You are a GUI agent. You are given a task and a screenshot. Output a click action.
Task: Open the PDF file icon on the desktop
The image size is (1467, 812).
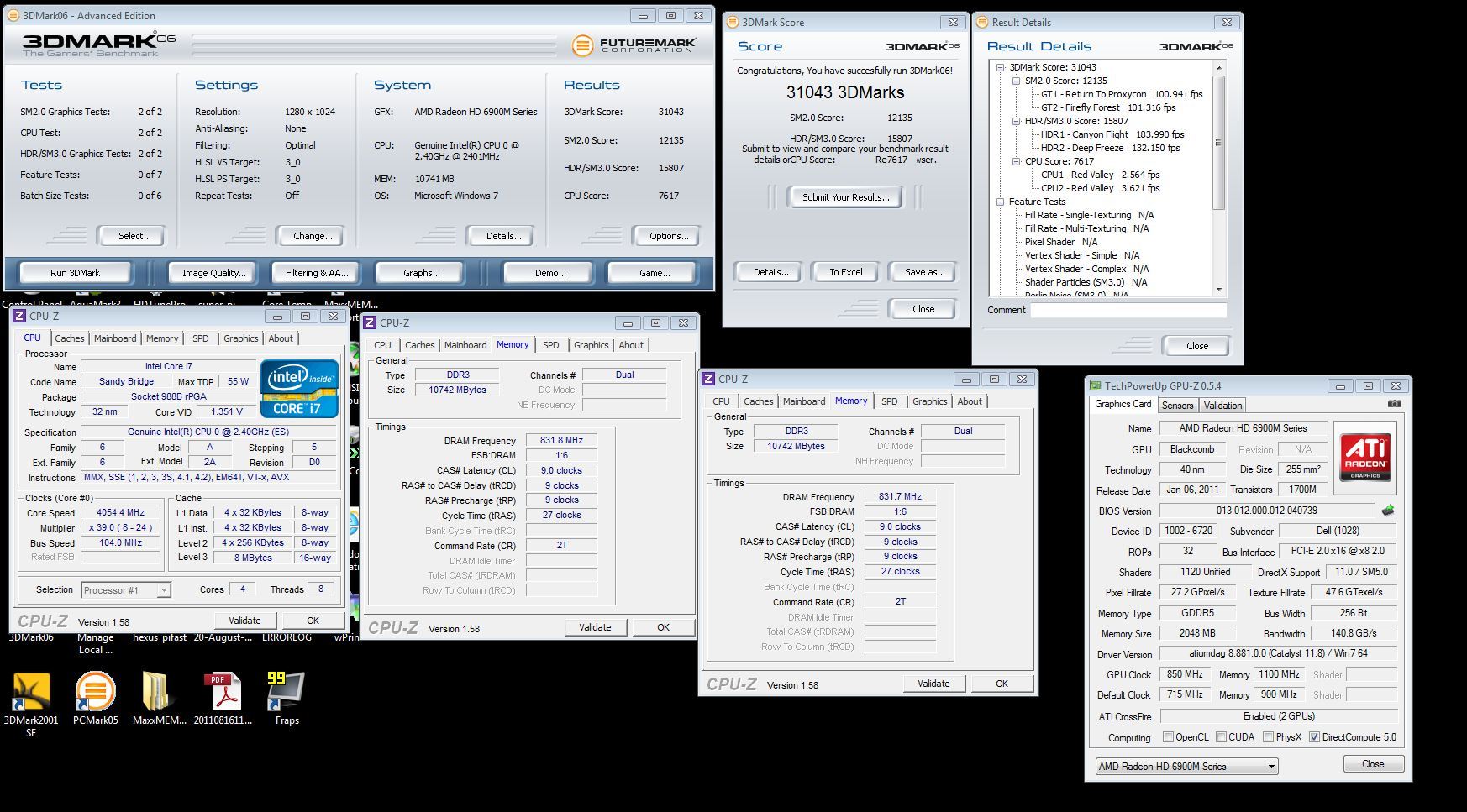(223, 699)
